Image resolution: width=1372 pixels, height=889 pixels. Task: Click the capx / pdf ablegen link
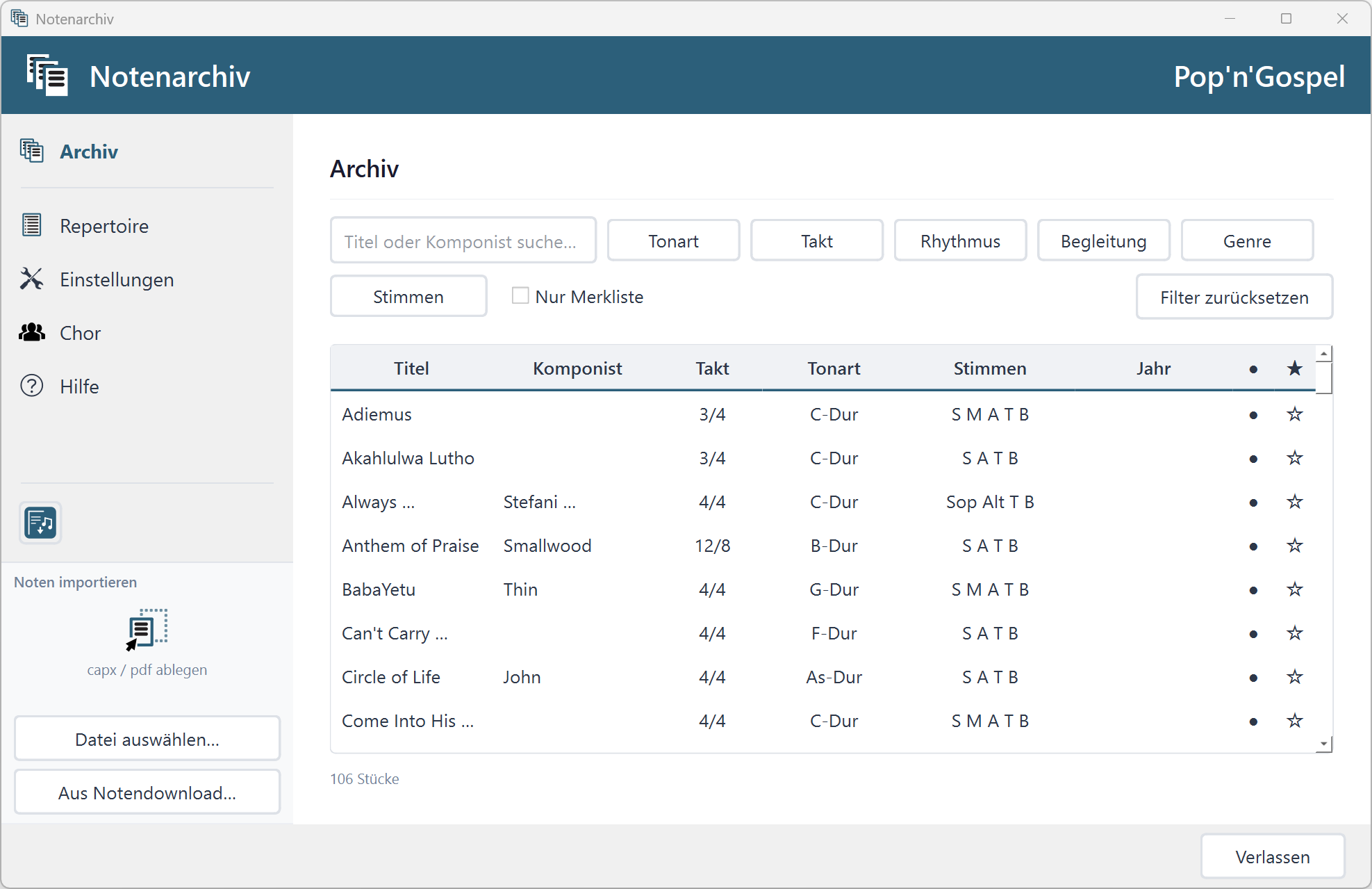(x=147, y=669)
